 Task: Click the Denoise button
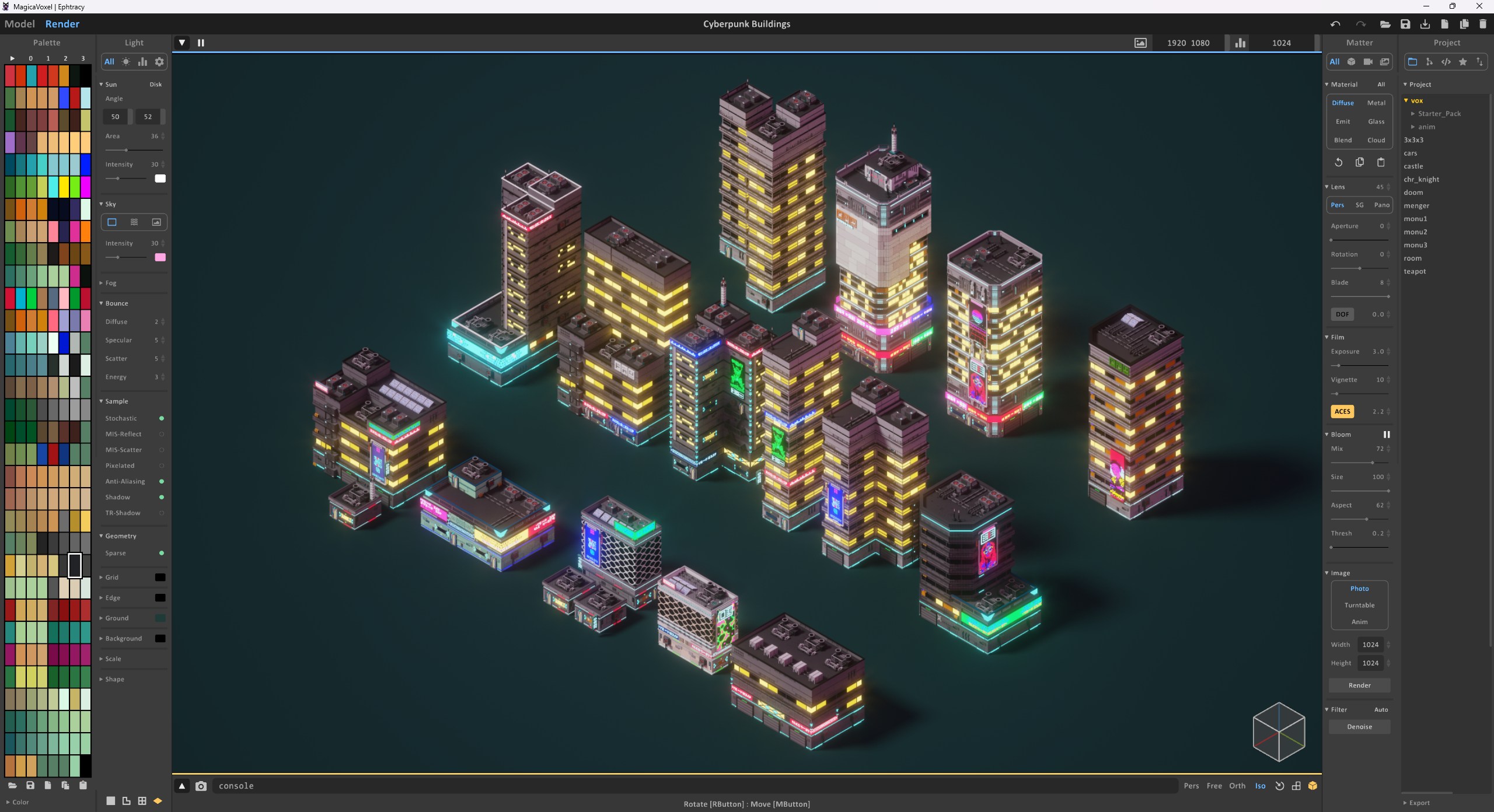point(1359,727)
